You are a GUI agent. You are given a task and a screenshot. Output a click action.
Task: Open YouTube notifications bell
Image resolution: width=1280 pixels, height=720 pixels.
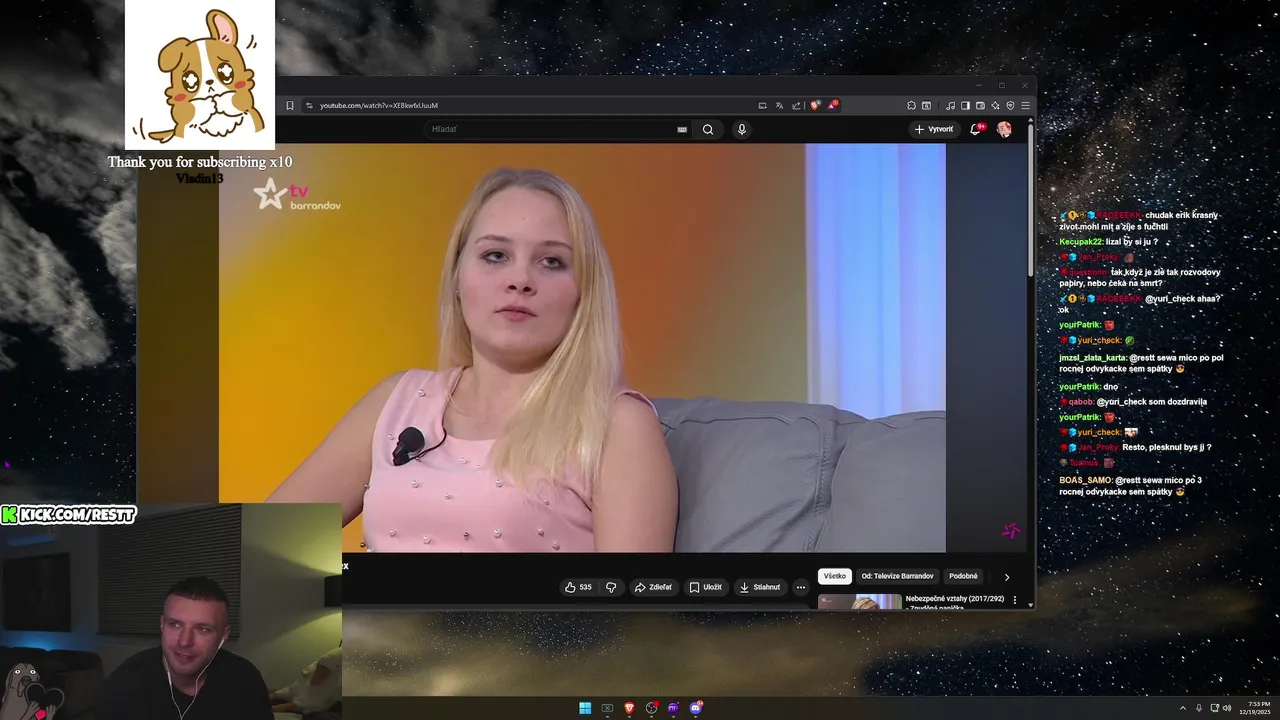pyautogui.click(x=977, y=129)
